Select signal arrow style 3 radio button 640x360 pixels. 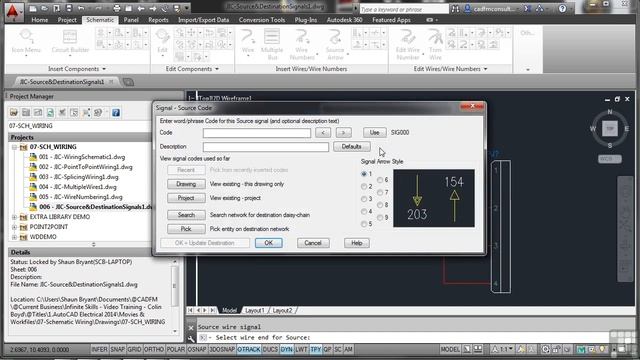pos(364,199)
